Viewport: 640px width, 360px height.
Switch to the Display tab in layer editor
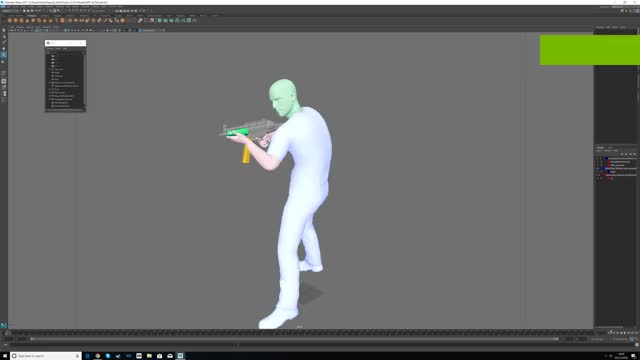pyautogui.click(x=600, y=147)
